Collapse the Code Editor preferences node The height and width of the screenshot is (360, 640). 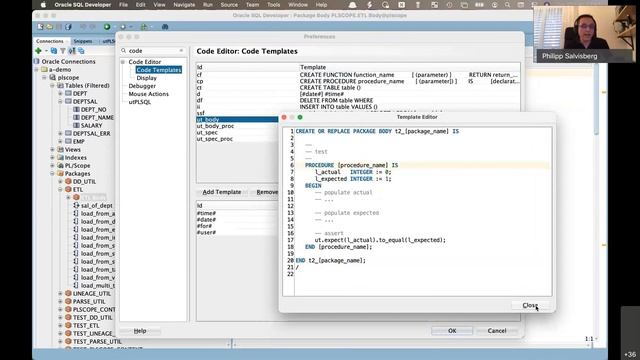click(123, 62)
